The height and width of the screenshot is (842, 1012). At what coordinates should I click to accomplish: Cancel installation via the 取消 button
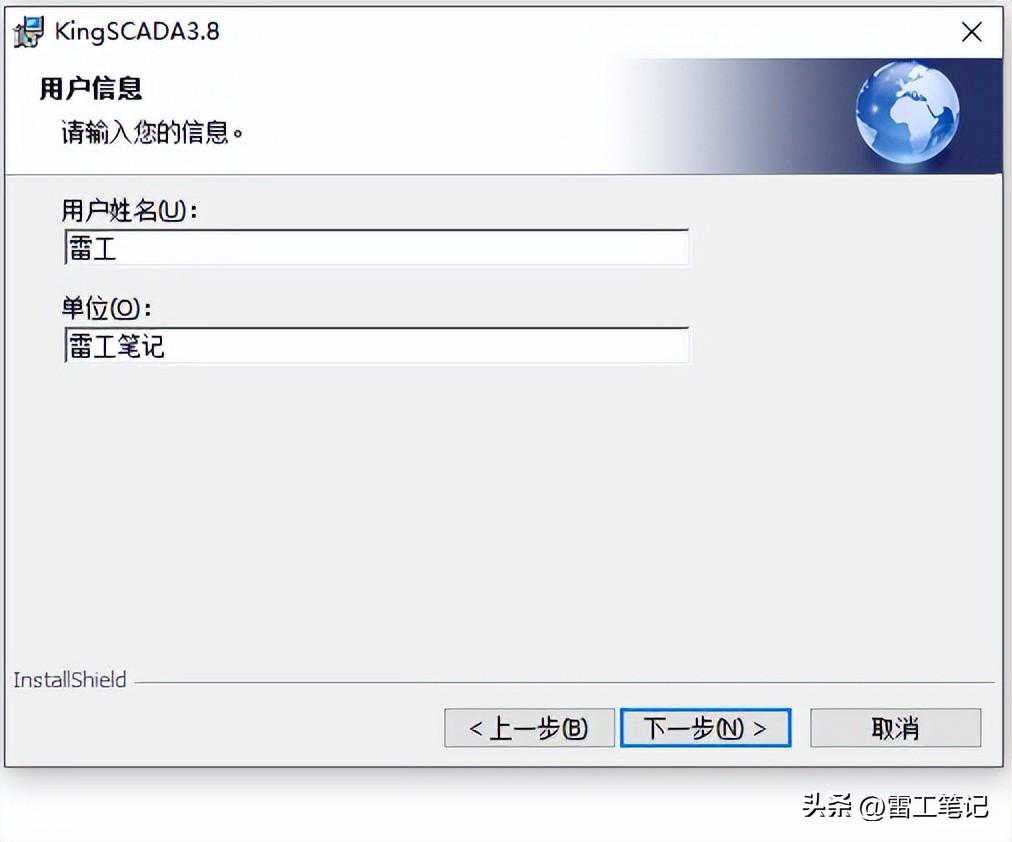click(x=895, y=728)
